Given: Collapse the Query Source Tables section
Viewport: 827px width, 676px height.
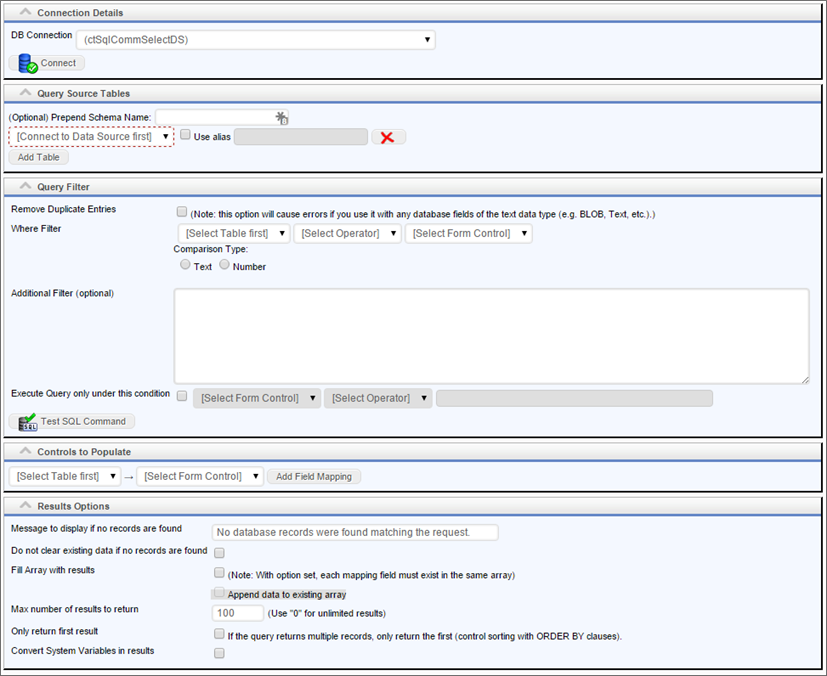Looking at the screenshot, I should pyautogui.click(x=24, y=93).
